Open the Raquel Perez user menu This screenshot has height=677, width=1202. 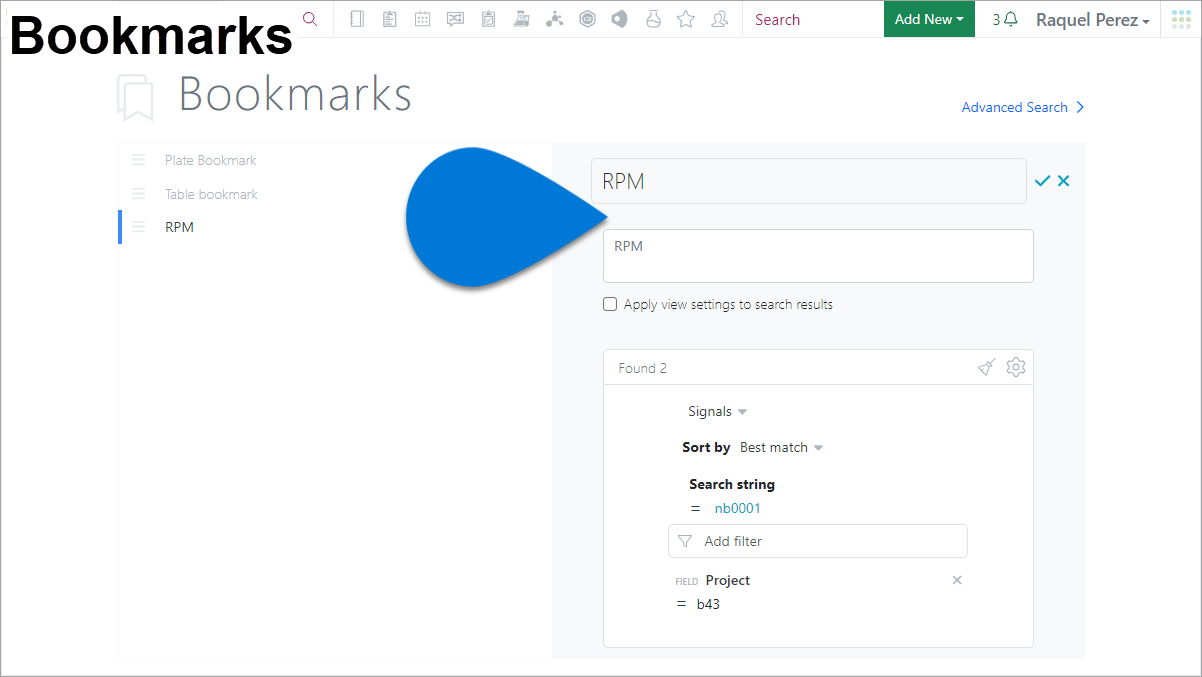click(1092, 20)
